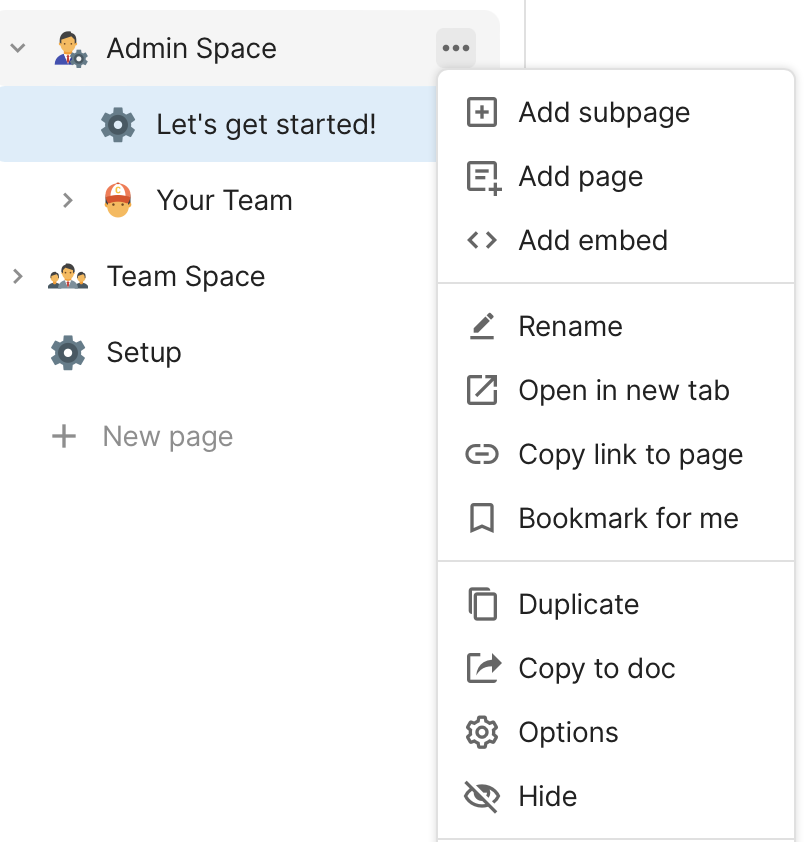Select the Duplicate menu entry

point(578,604)
